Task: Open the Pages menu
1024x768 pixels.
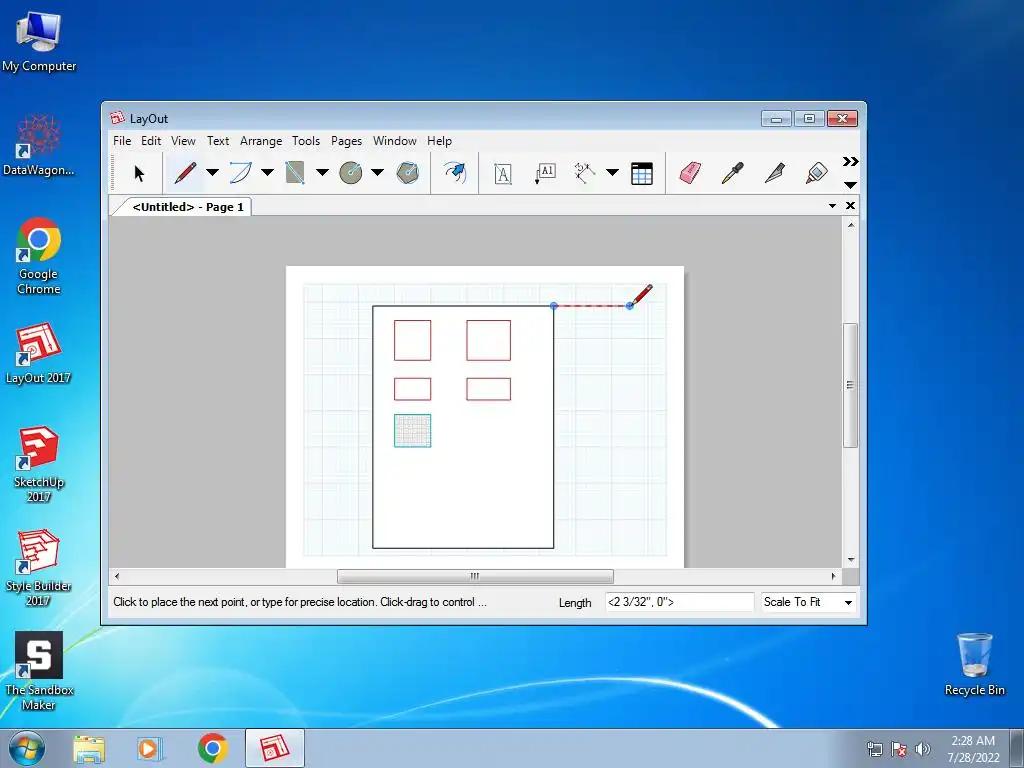Action: (x=346, y=141)
